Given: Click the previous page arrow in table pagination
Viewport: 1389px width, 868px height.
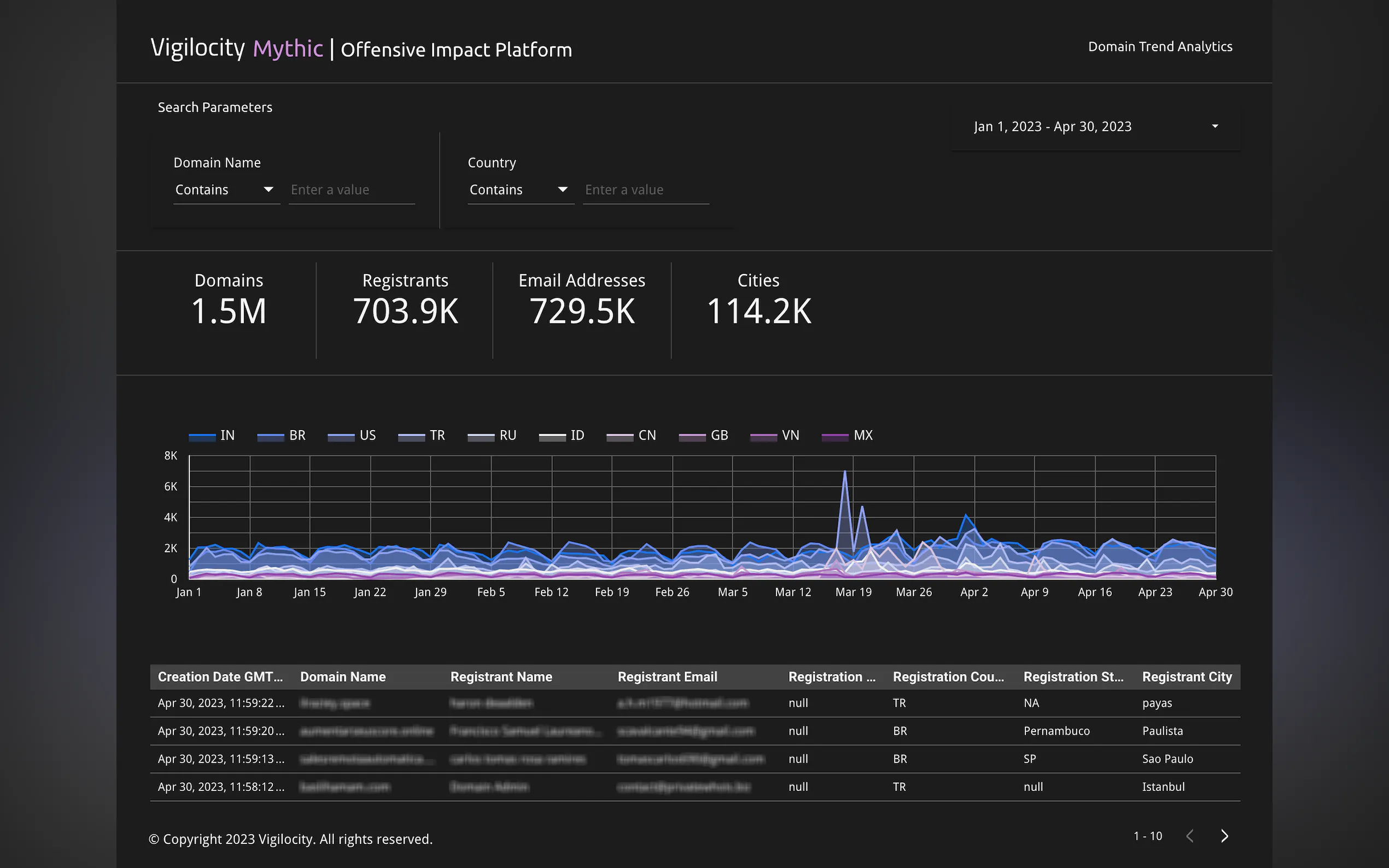Looking at the screenshot, I should 1190,836.
